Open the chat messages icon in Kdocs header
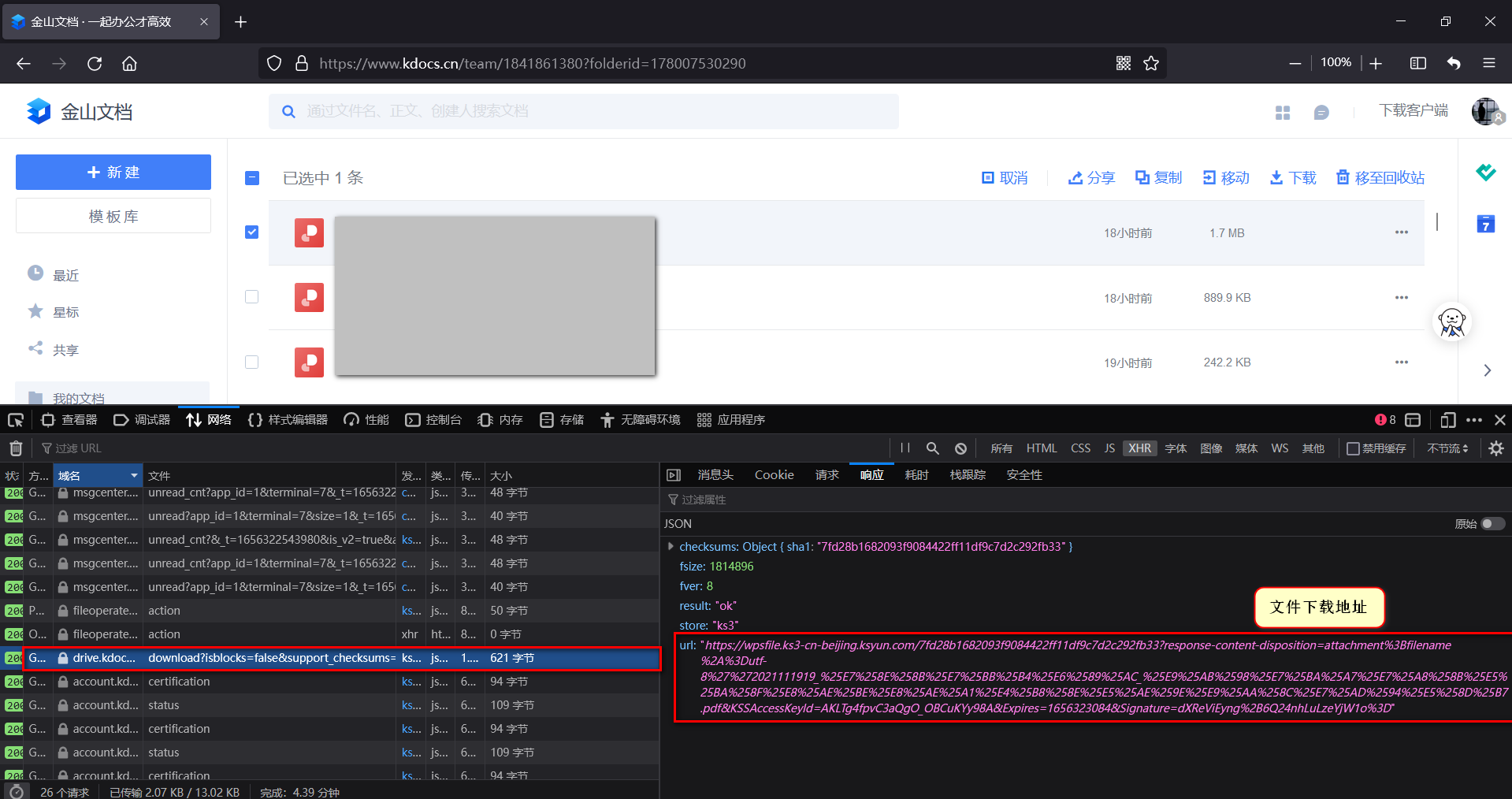The width and height of the screenshot is (1512, 799). (1321, 113)
